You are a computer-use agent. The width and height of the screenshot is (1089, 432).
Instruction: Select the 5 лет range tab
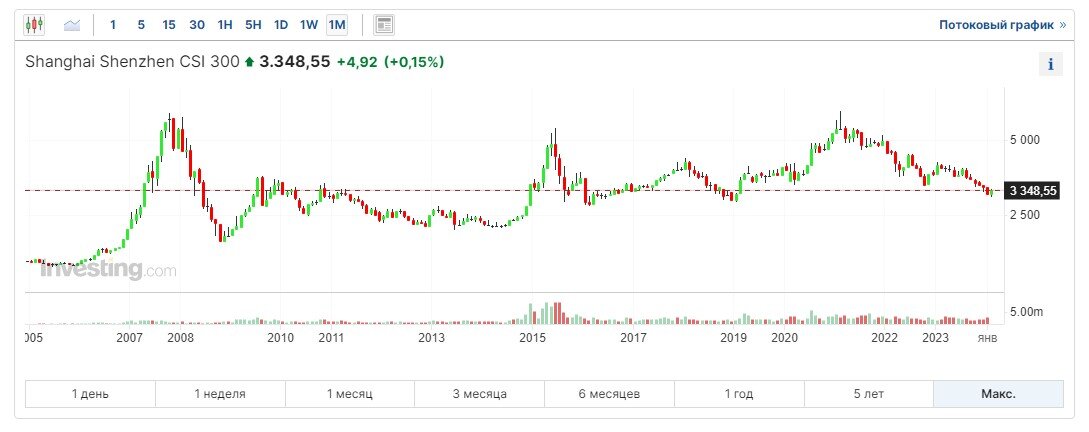(869, 394)
